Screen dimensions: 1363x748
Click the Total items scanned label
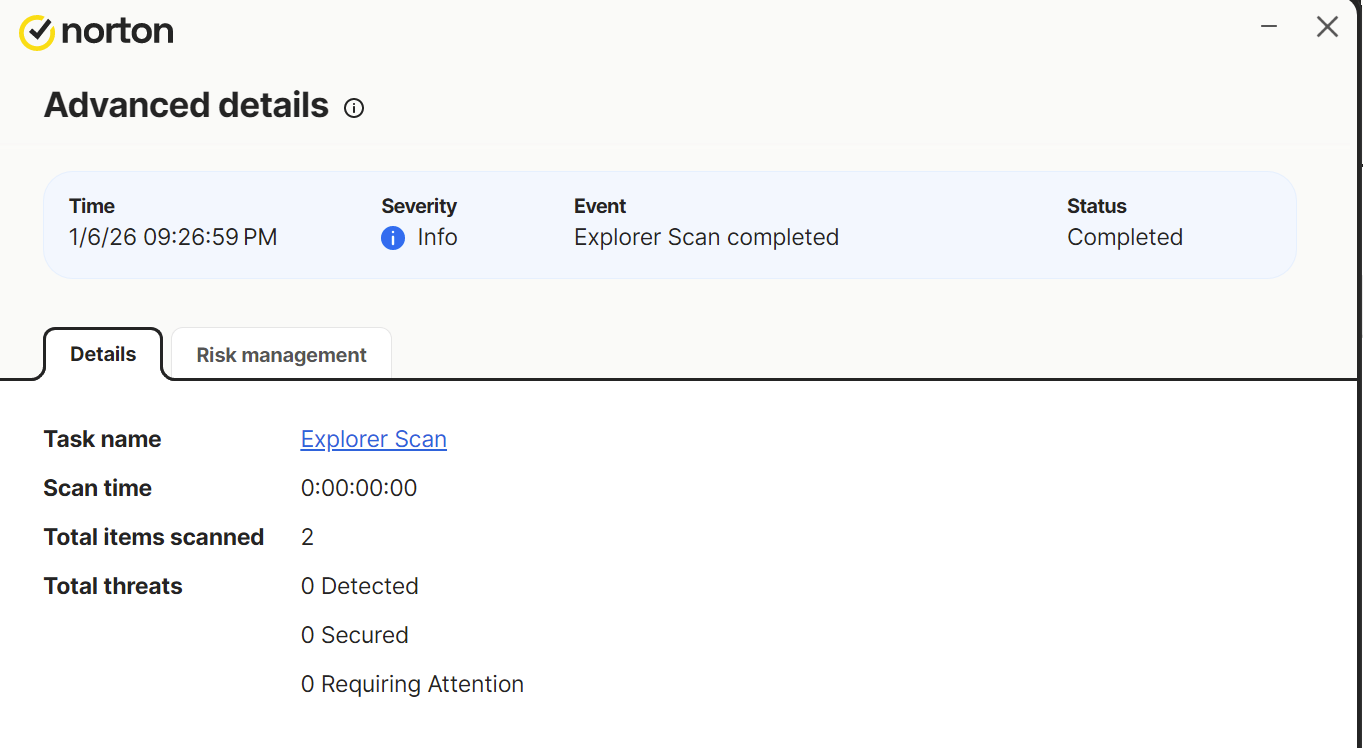[x=154, y=537]
